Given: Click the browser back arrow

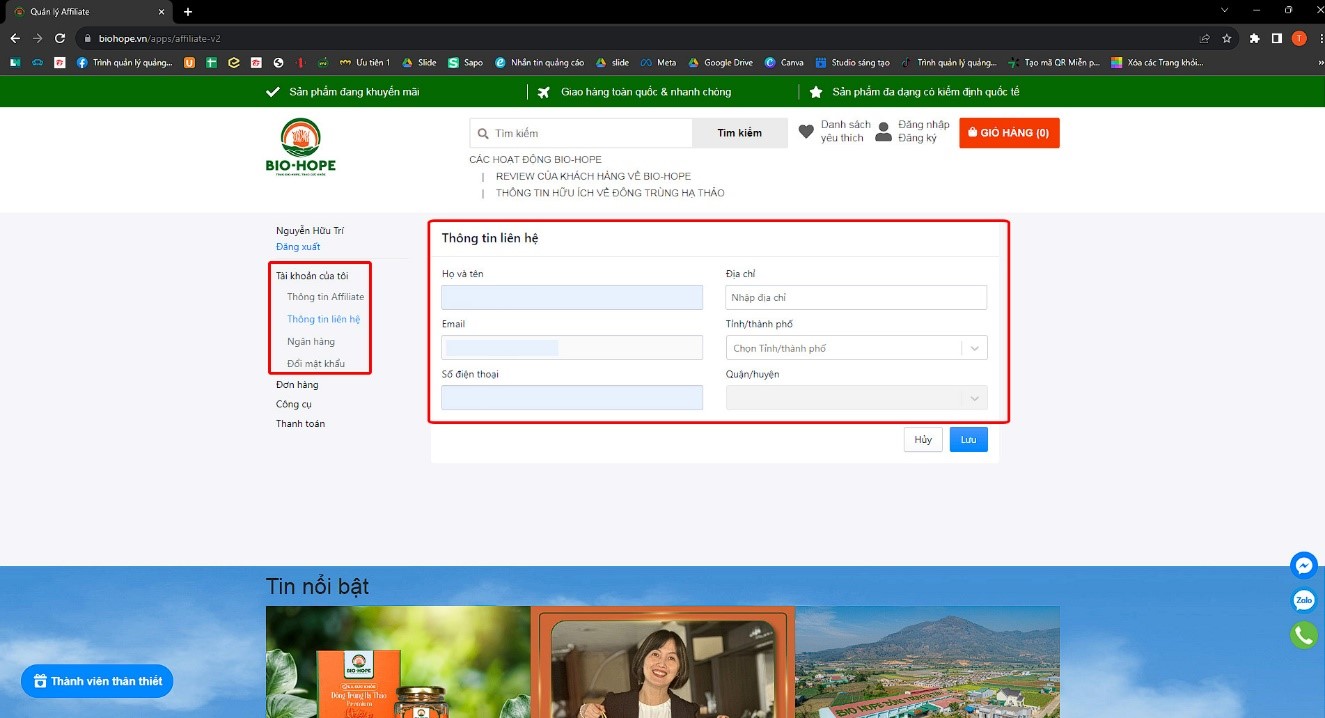Looking at the screenshot, I should (x=14, y=38).
